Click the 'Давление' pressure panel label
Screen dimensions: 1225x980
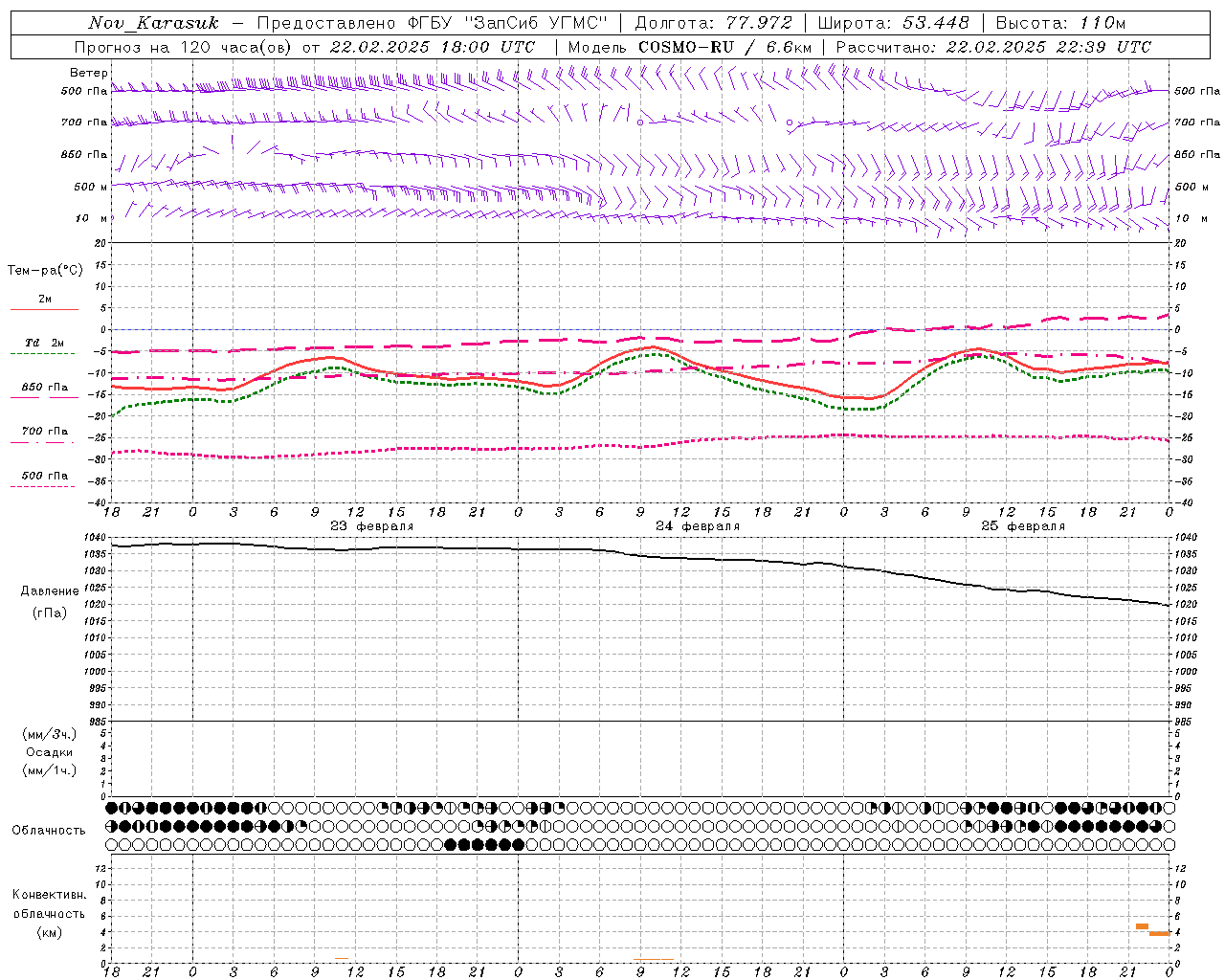pos(50,591)
